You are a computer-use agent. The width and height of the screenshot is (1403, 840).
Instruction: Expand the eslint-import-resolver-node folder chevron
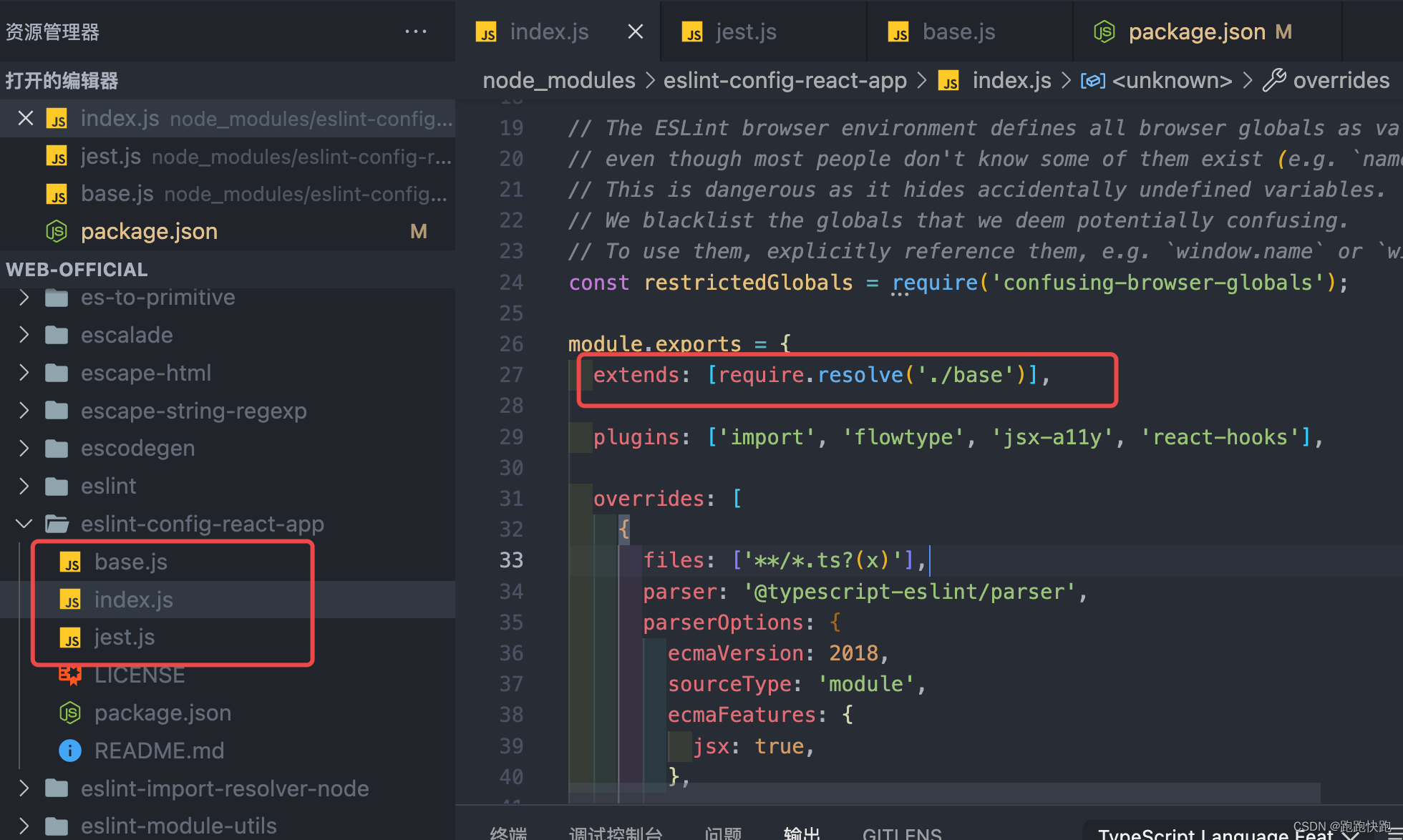[x=24, y=788]
